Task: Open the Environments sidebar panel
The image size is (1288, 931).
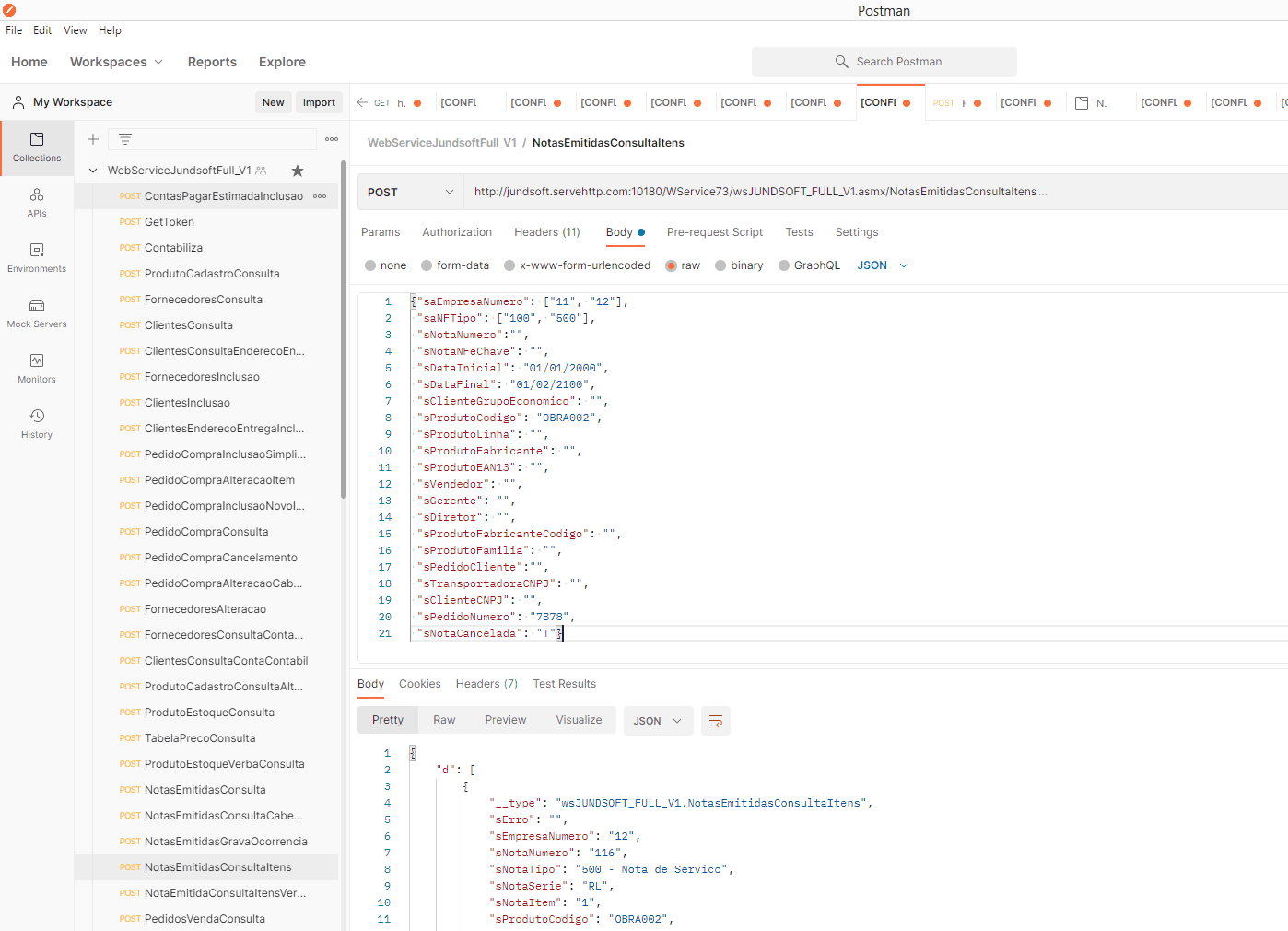Action: point(37,257)
